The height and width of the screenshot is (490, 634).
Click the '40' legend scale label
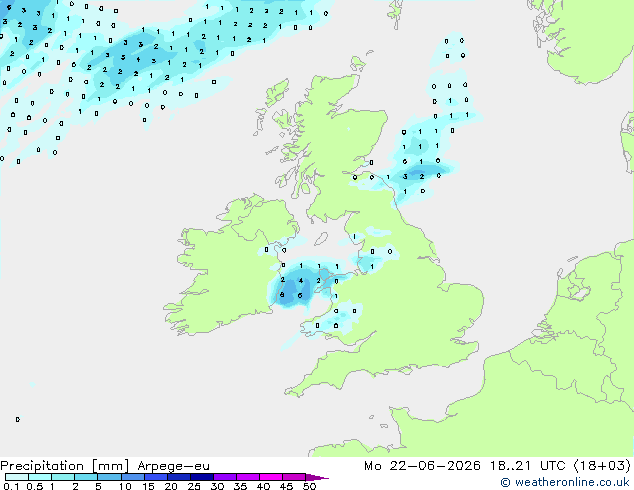coord(263,486)
